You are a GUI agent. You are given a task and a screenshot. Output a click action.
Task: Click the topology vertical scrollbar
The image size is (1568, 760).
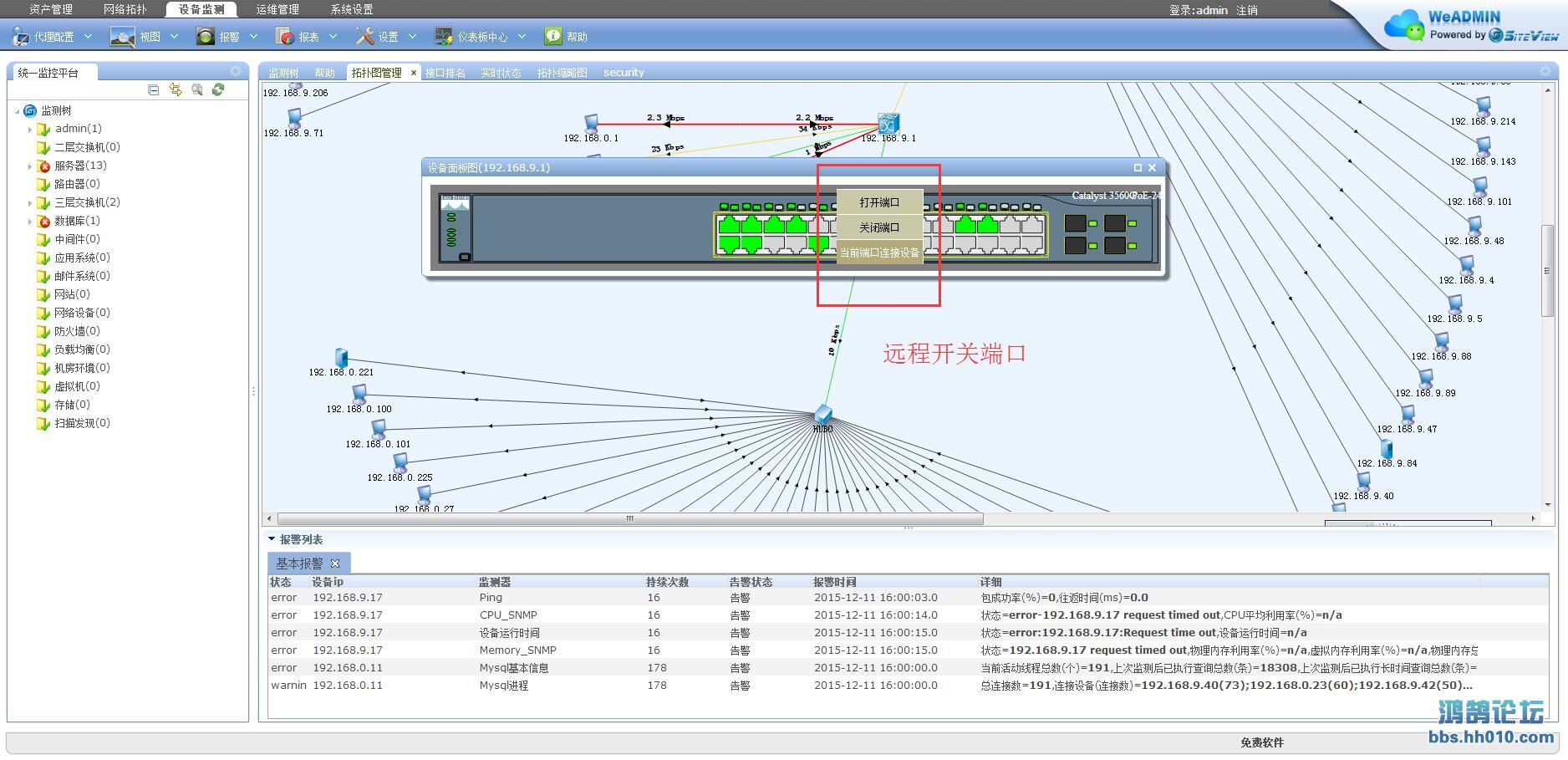point(1547,271)
